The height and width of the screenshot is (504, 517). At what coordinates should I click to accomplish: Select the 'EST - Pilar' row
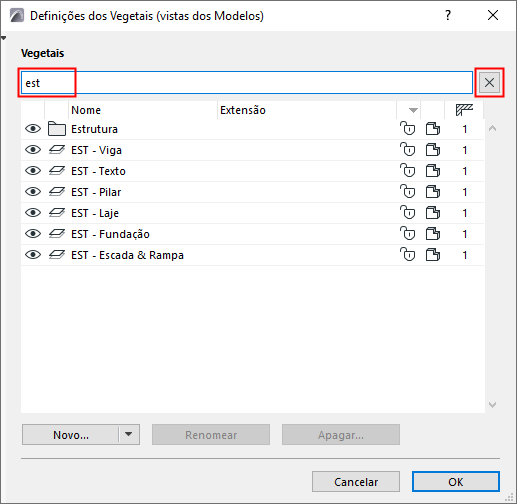click(252, 192)
